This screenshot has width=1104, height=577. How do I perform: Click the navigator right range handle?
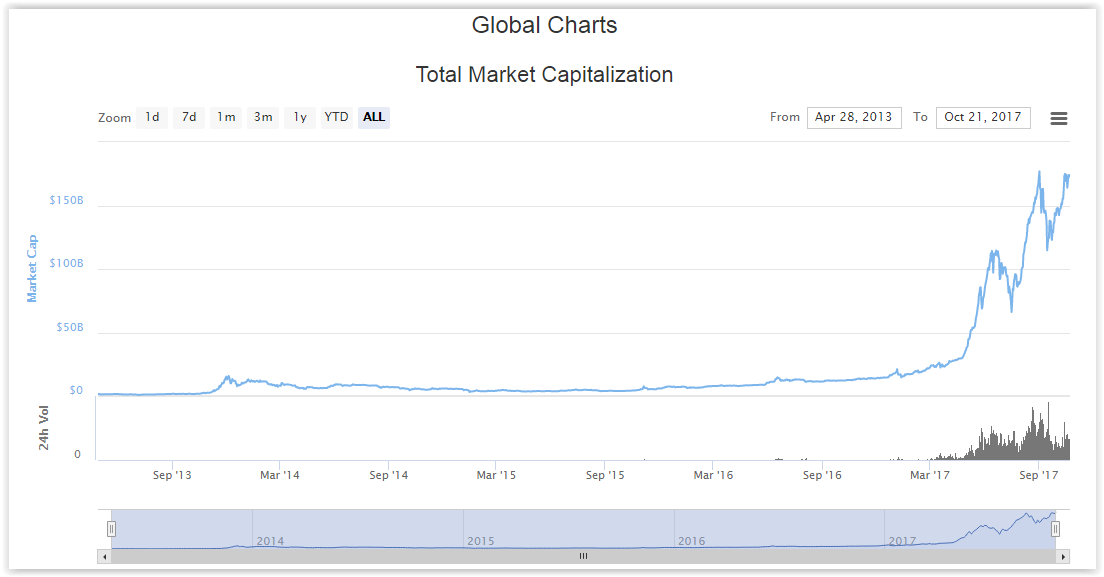[x=1055, y=529]
